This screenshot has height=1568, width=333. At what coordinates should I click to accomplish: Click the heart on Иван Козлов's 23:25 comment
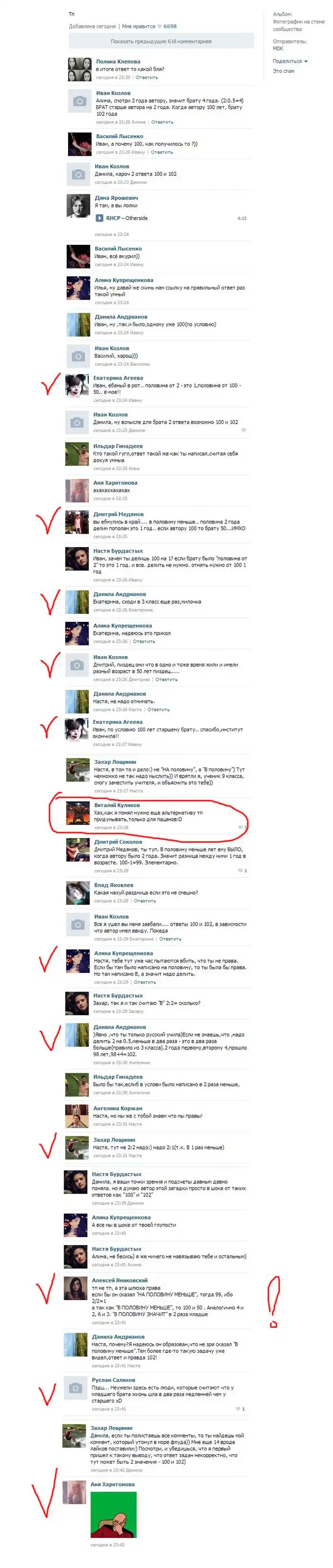pyautogui.click(x=244, y=430)
